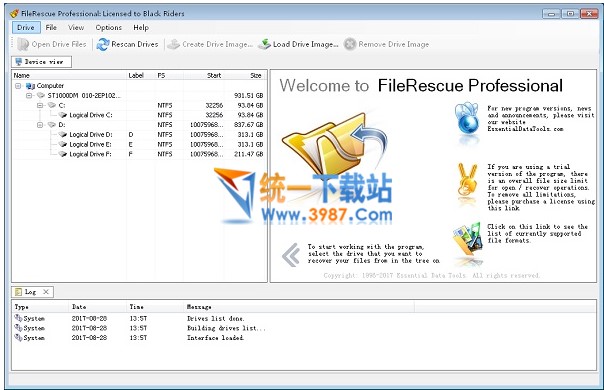Click System icon in Drives list done row

click(18, 318)
